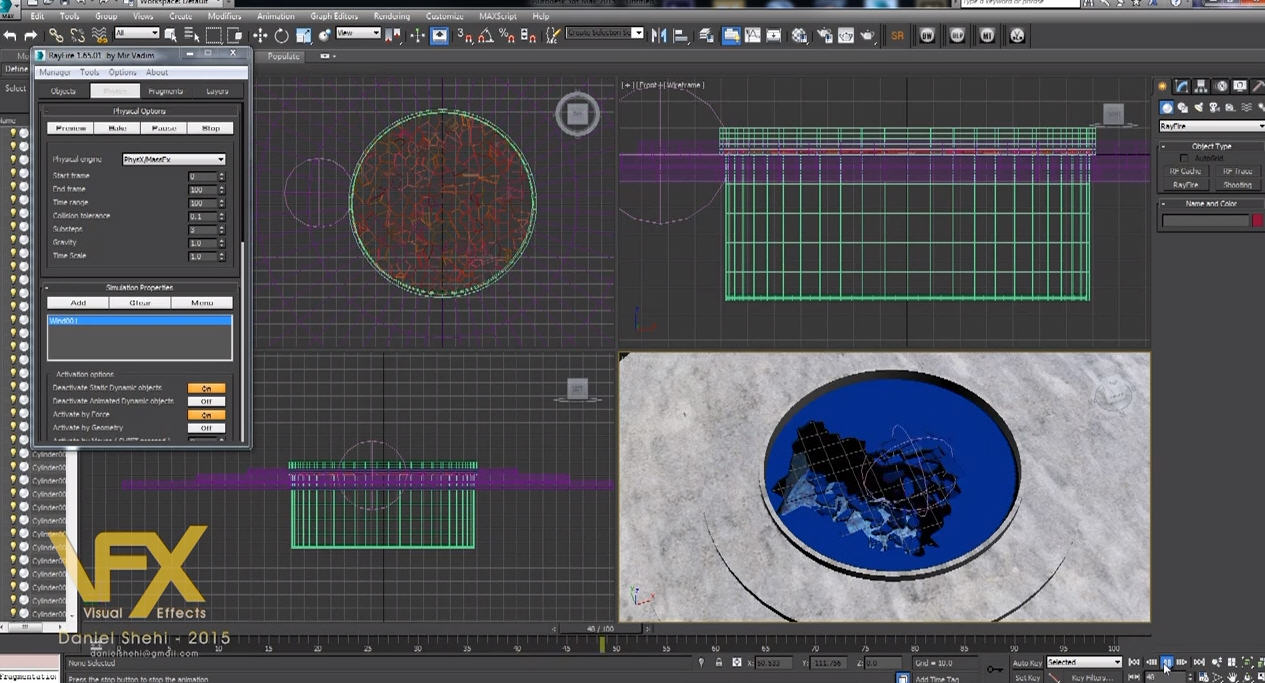Click the Undo arrow in main toolbar
1265x683 pixels.
[x=10, y=36]
